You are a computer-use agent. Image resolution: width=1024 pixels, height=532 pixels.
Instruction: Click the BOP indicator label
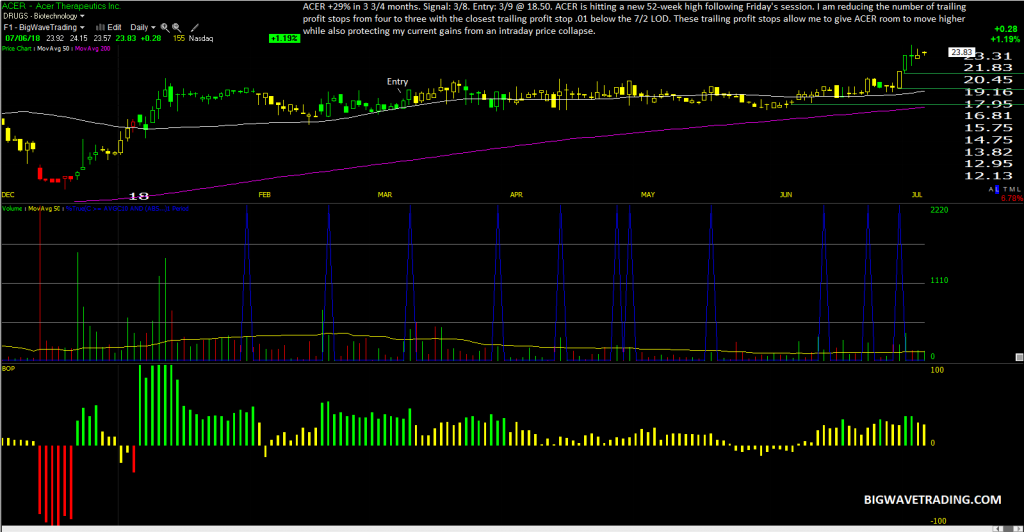tap(8, 369)
